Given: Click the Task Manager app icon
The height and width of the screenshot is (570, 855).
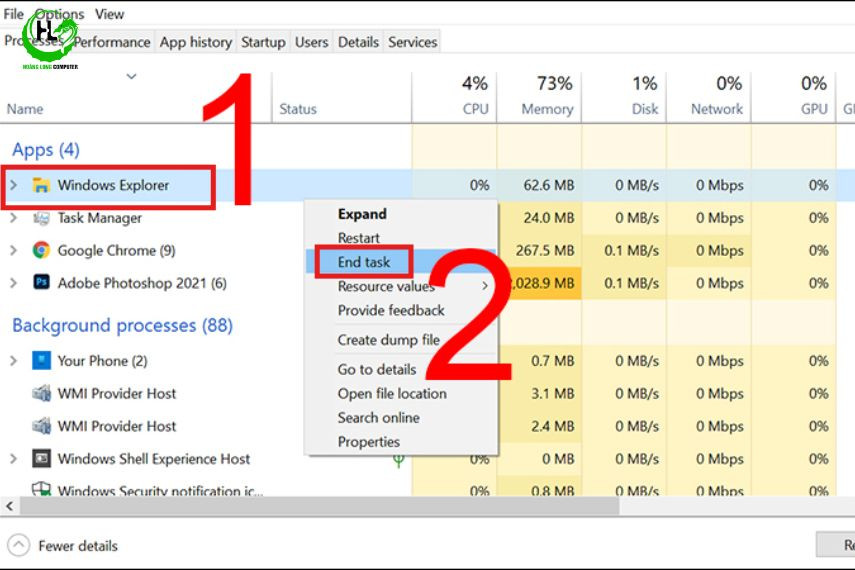Looking at the screenshot, I should (41, 218).
